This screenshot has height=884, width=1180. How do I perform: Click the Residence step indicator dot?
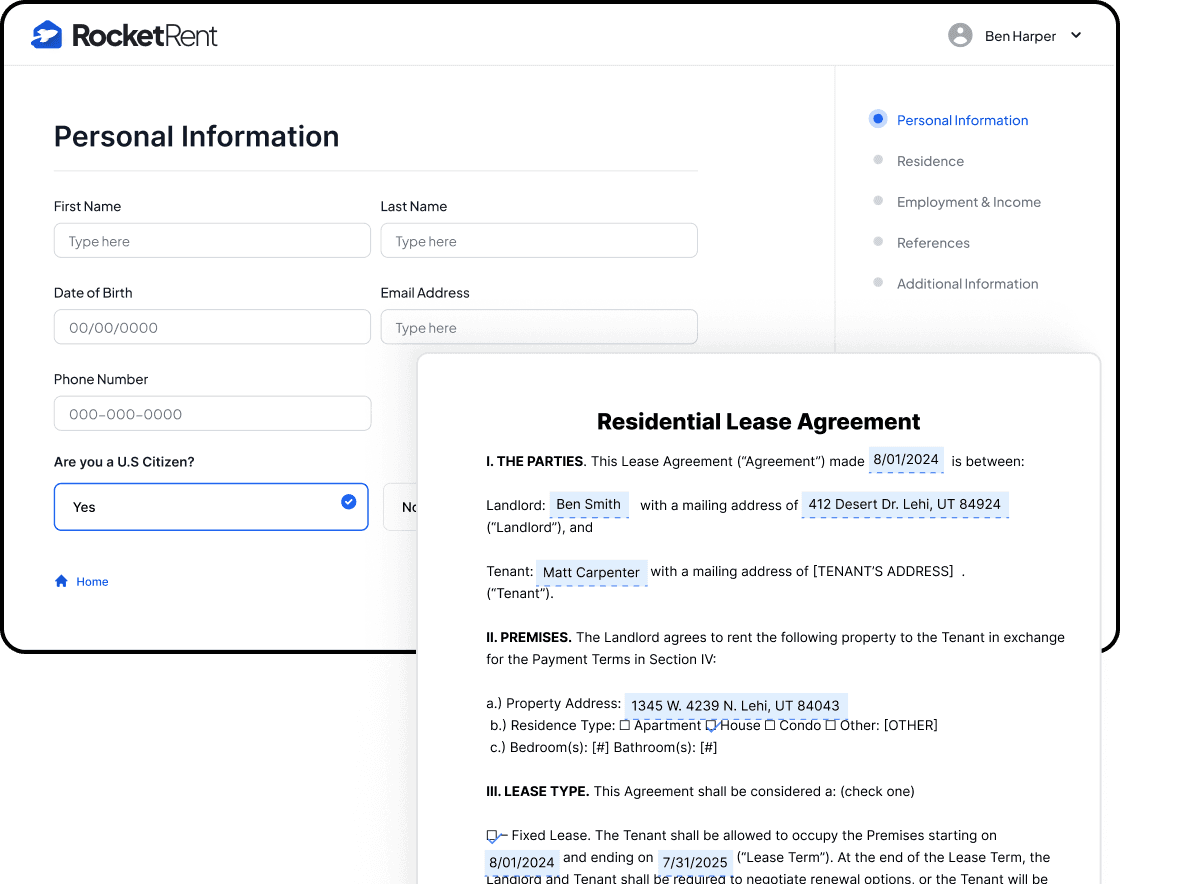pos(876,160)
